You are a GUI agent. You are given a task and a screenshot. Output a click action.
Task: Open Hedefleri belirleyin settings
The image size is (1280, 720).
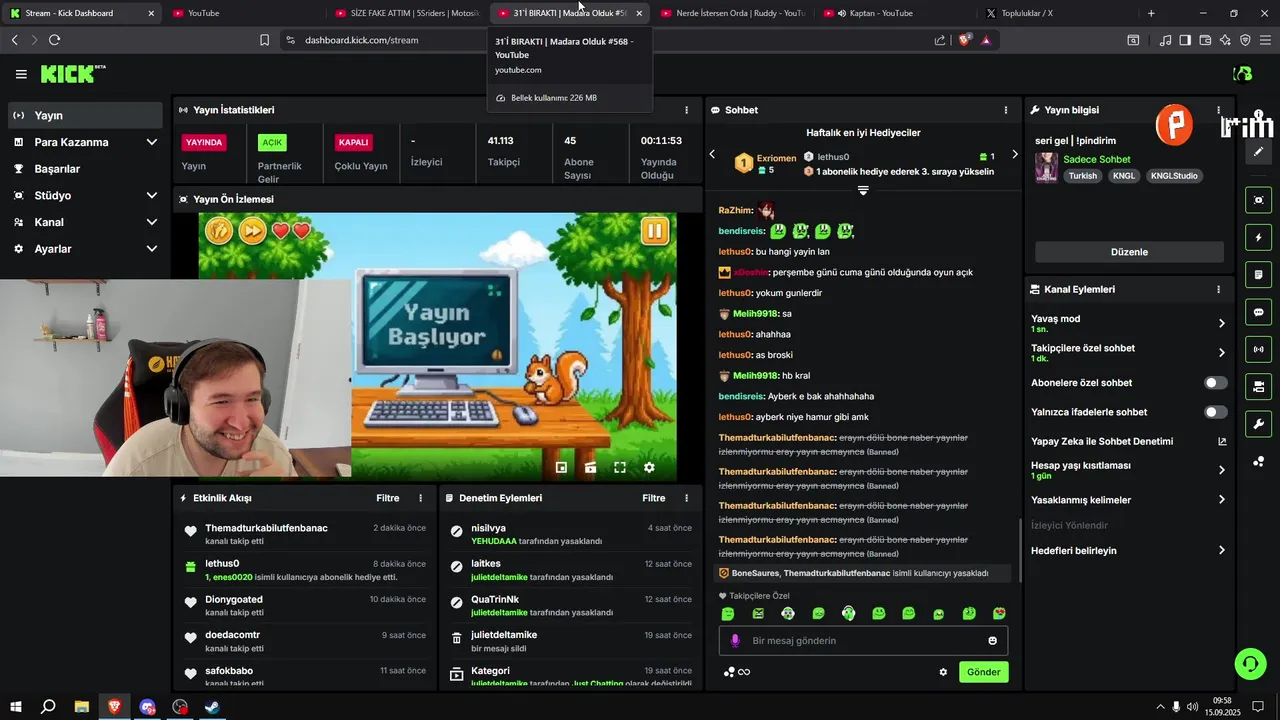(x=1129, y=550)
